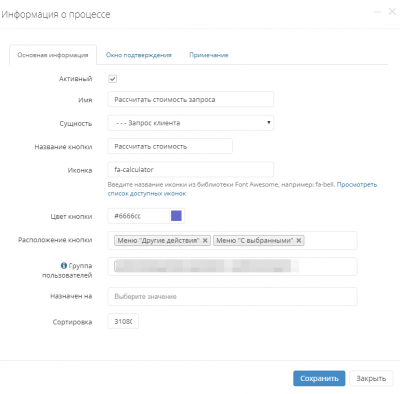The width and height of the screenshot is (400, 394).
Task: Click the Иконка field with fa-calculator
Action: click(x=191, y=169)
